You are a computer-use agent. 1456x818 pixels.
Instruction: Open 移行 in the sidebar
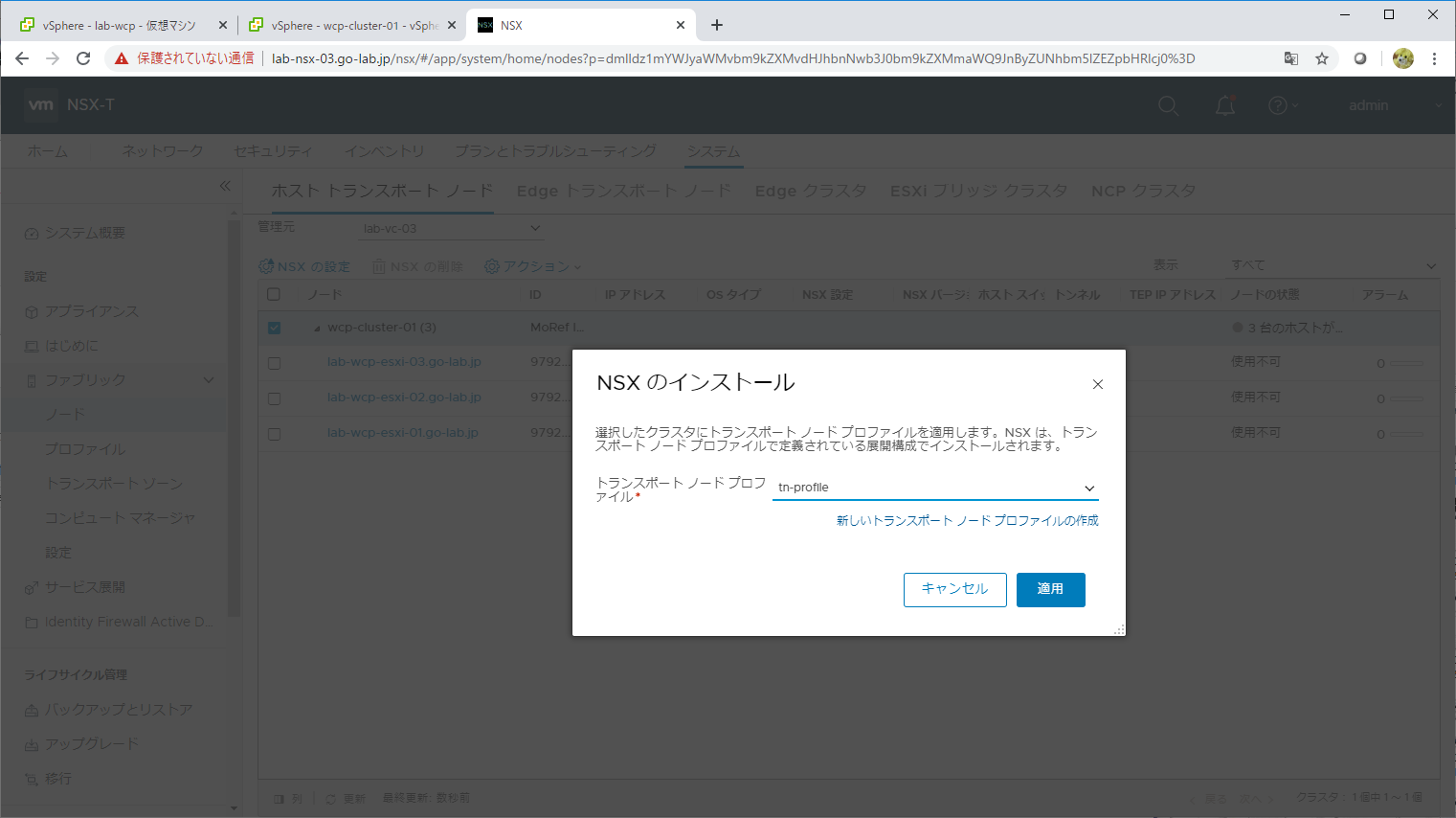[x=57, y=779]
